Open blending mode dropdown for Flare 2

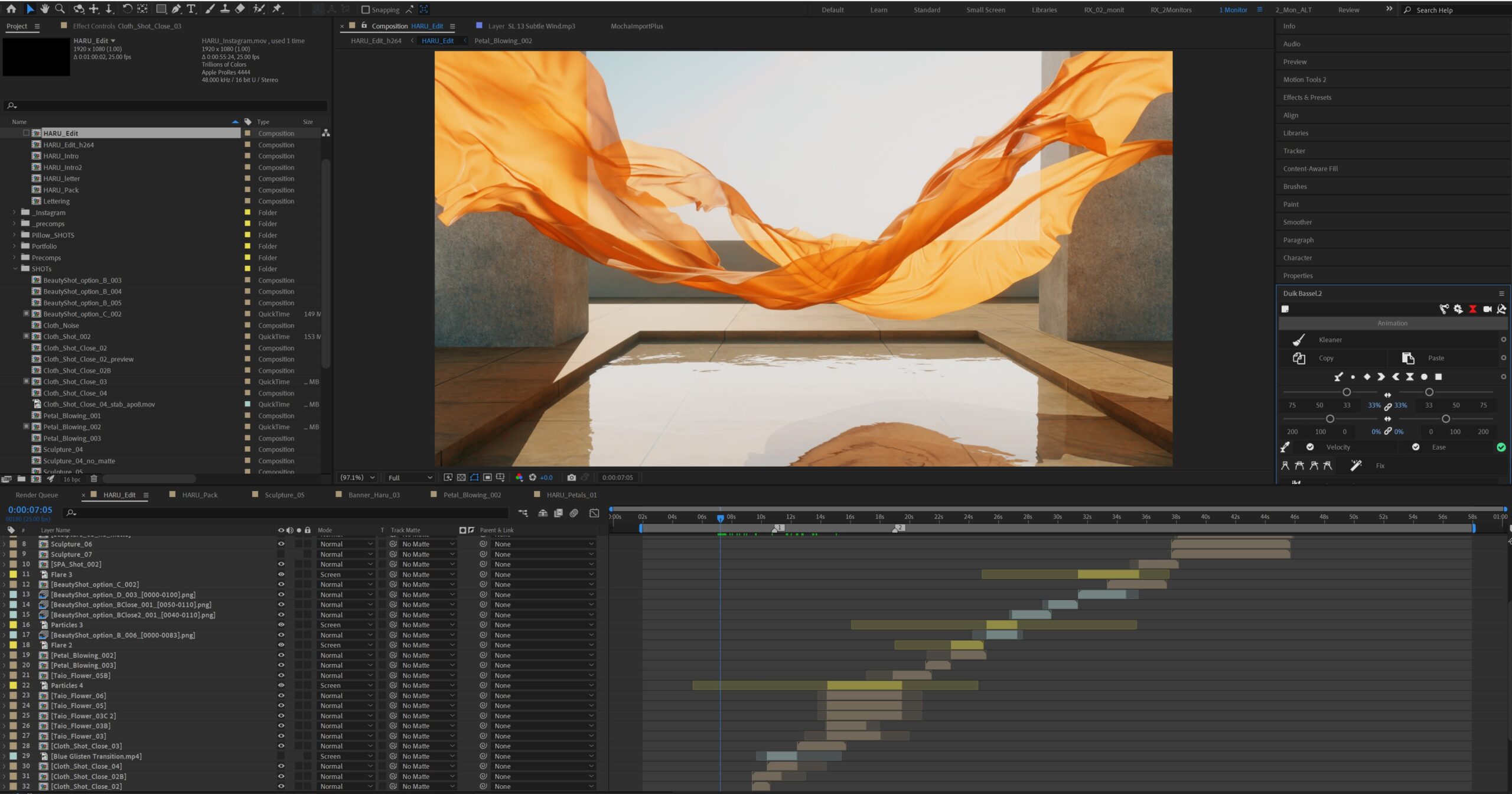click(346, 645)
